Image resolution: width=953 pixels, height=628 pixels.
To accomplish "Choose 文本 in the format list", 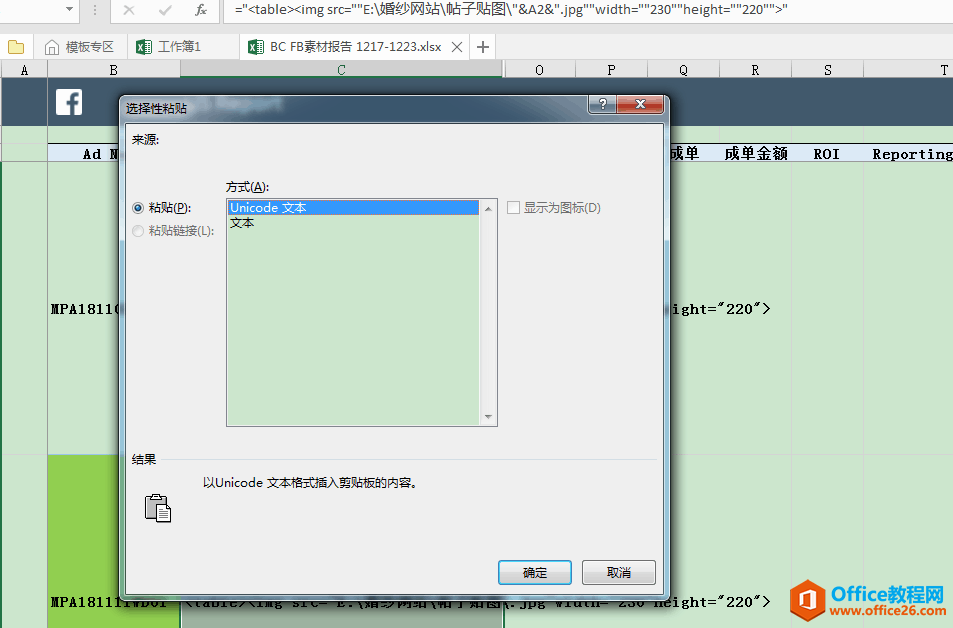I will pos(353,223).
